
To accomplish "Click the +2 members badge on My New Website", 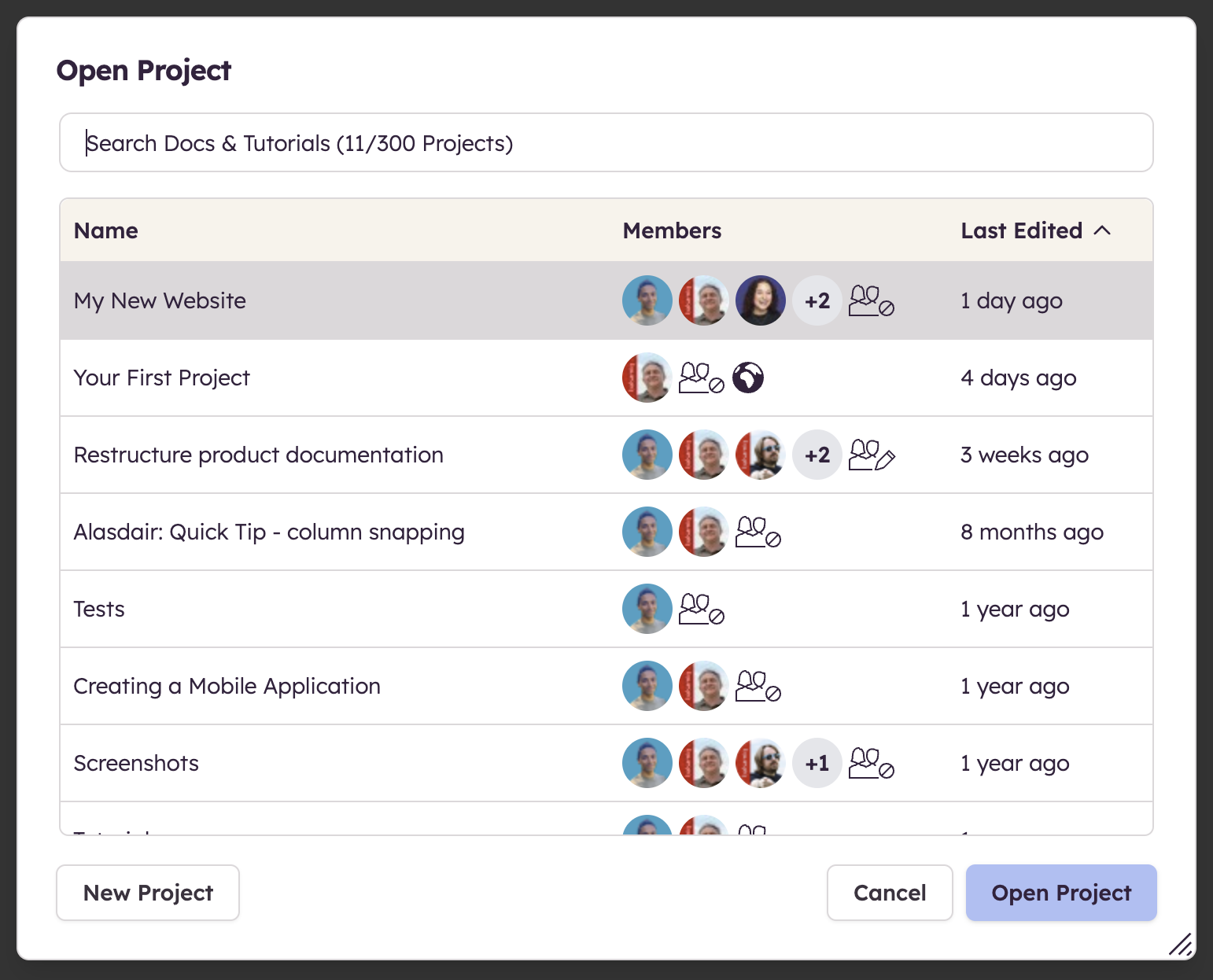I will [x=817, y=301].
